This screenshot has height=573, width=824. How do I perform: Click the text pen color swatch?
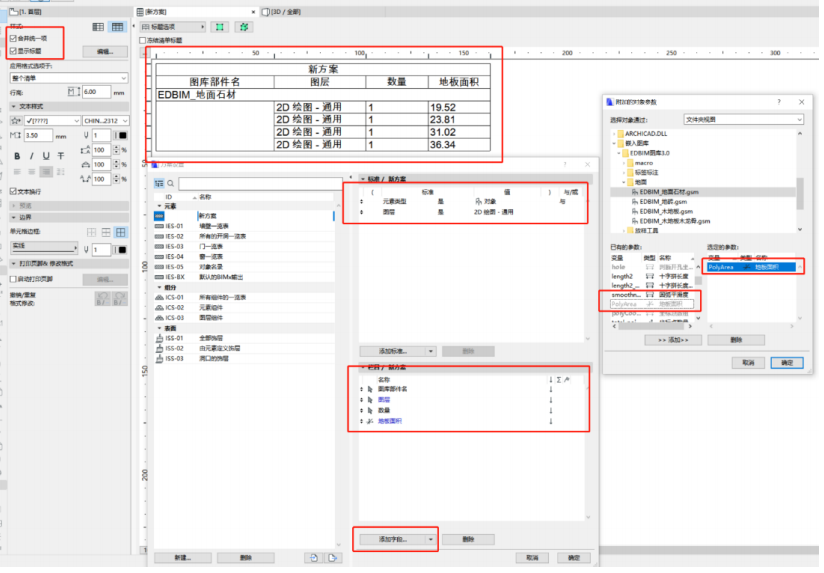coord(121,136)
